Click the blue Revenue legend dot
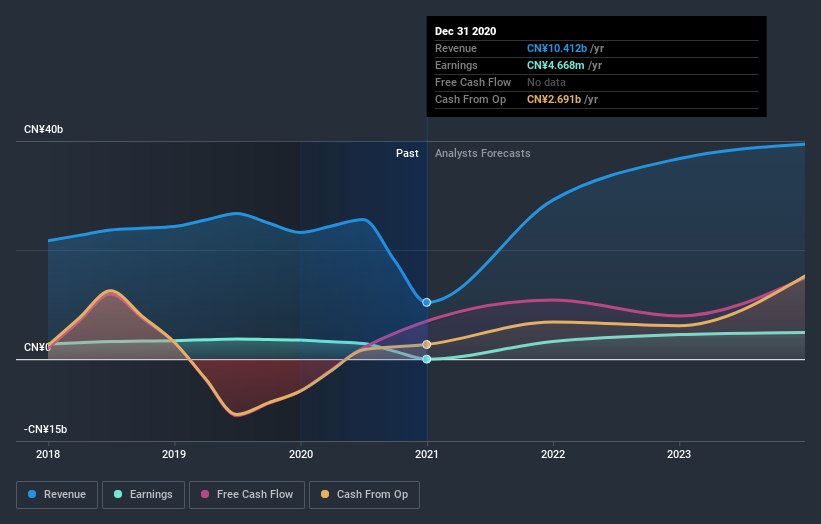 coord(32,494)
